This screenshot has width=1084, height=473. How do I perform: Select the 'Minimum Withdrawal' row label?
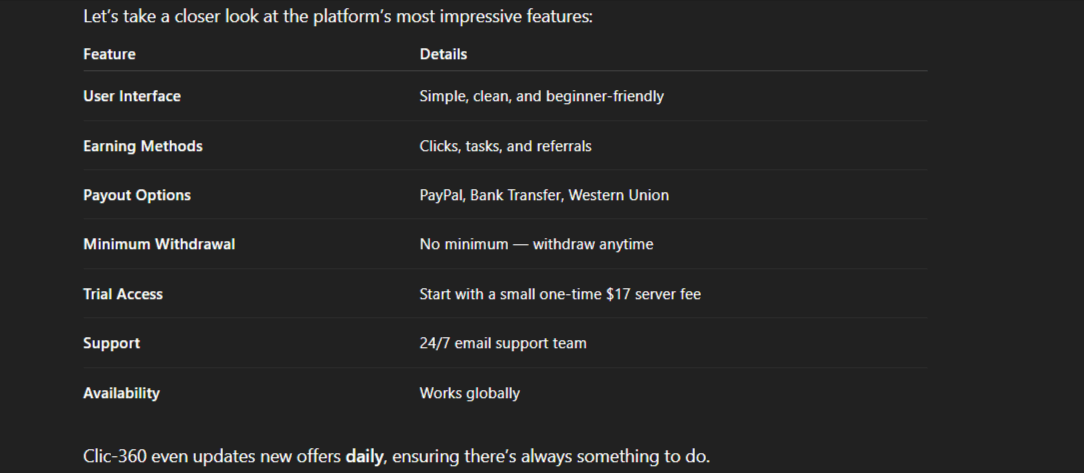click(159, 244)
